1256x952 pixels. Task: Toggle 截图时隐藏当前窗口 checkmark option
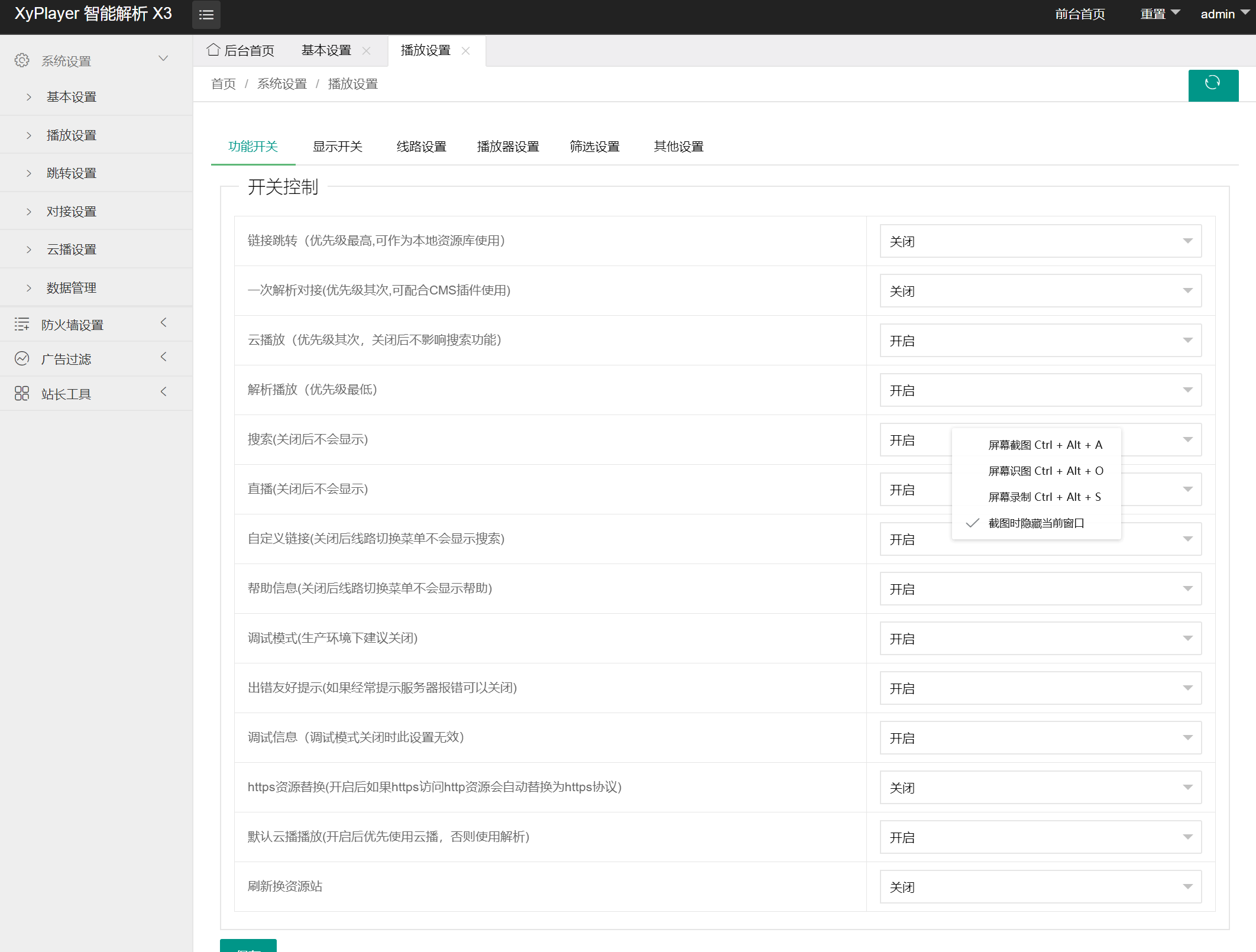click(x=1035, y=523)
